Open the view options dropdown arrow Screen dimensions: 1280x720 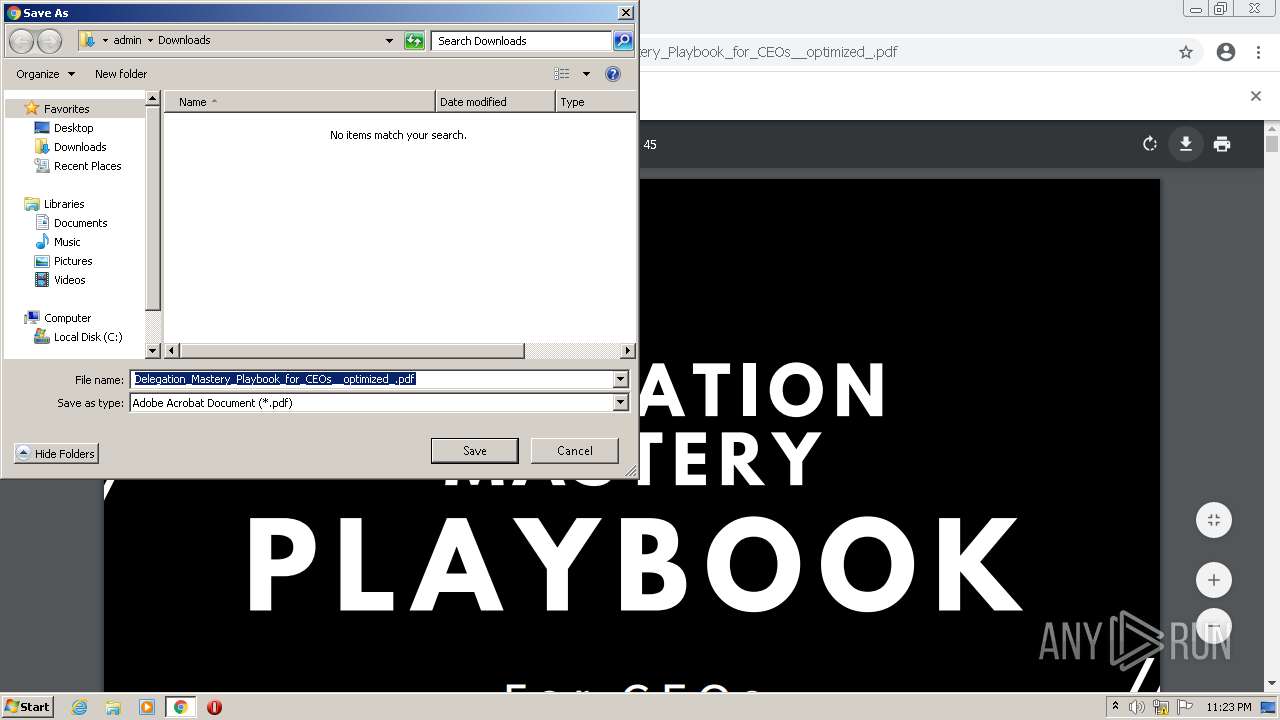pos(586,74)
